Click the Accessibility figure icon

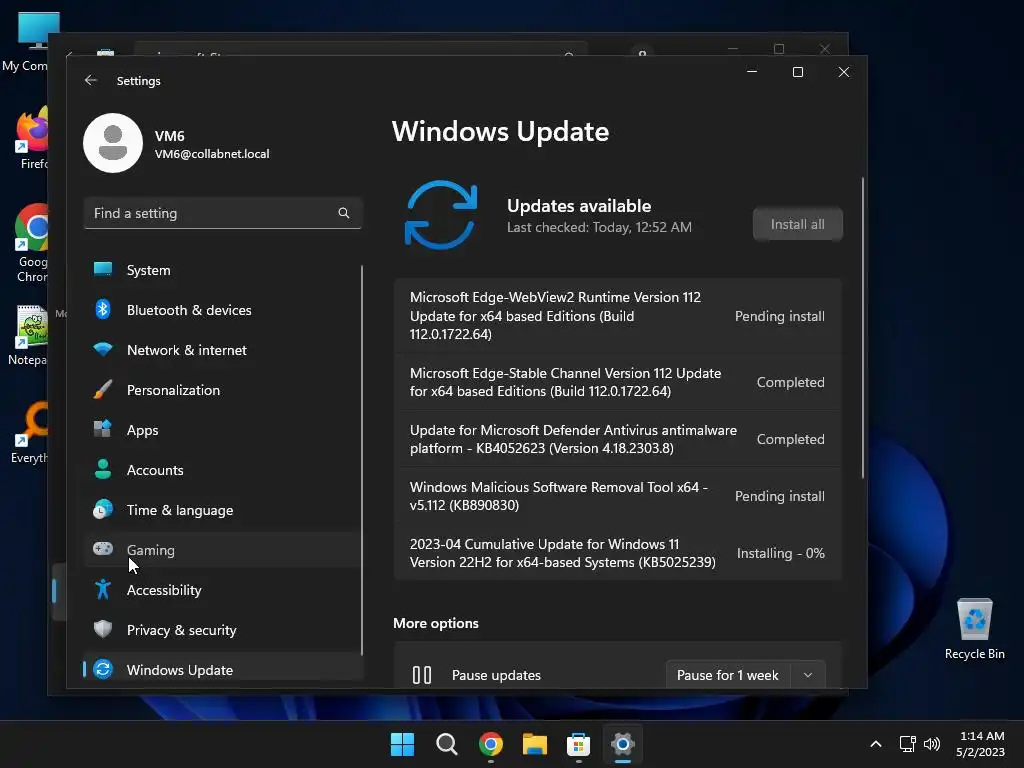pos(103,589)
